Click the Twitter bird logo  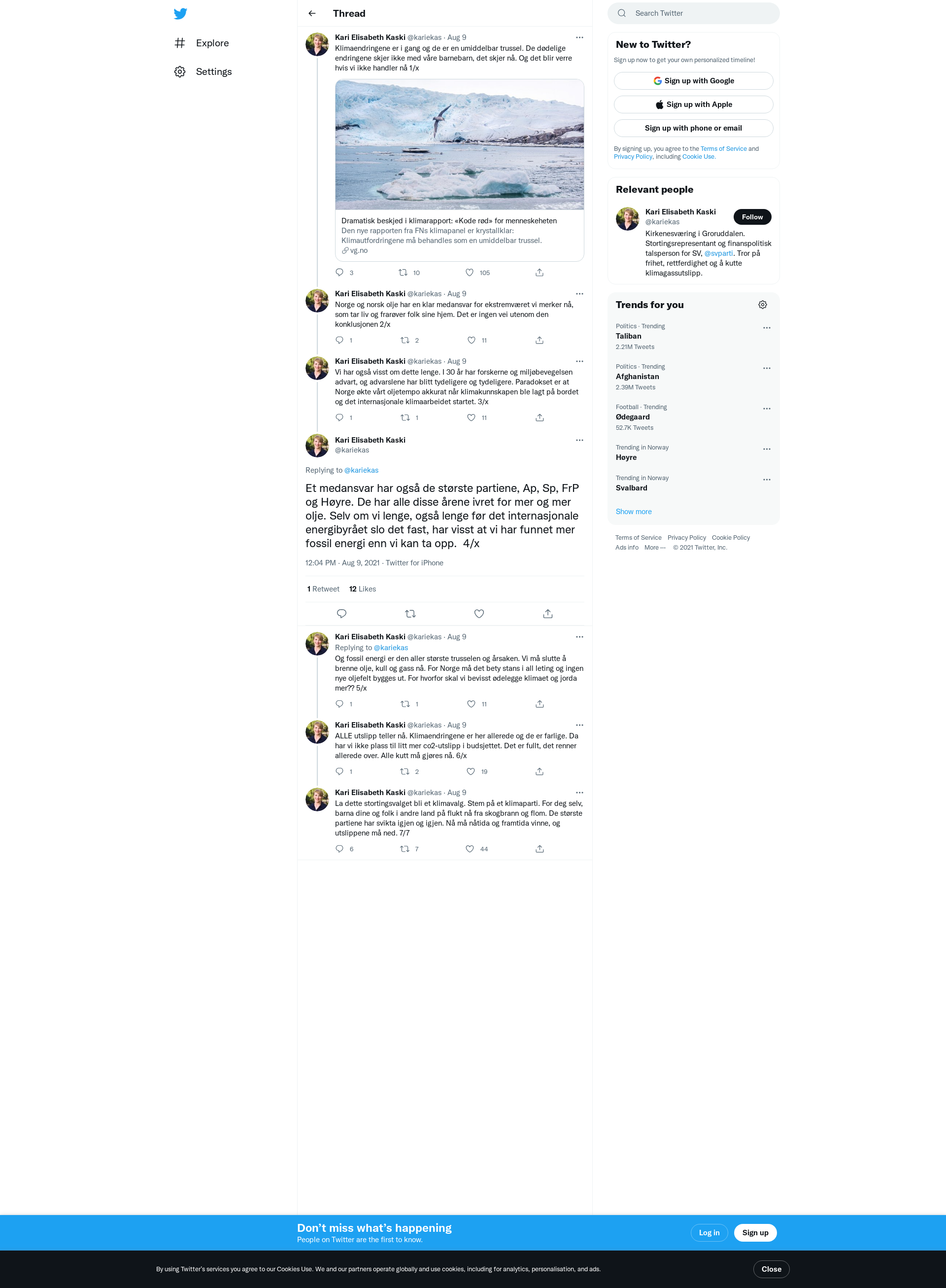pos(180,14)
